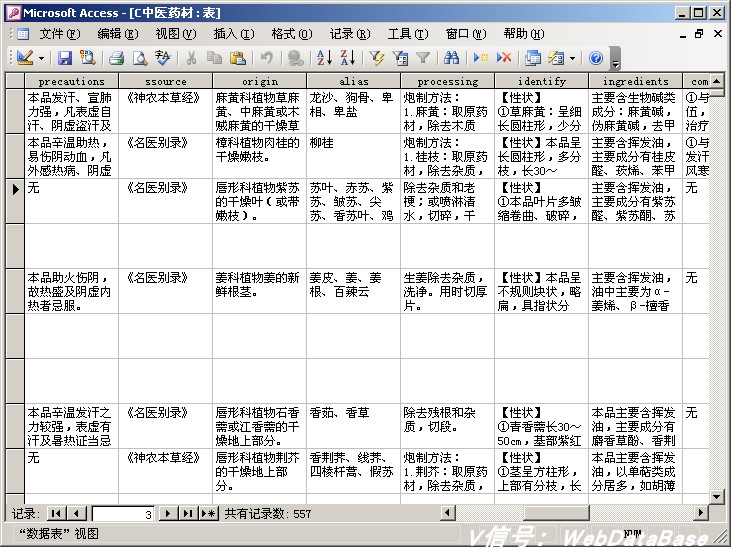Click the File Search icon
Screen dimensions: 731x547
click(87, 58)
